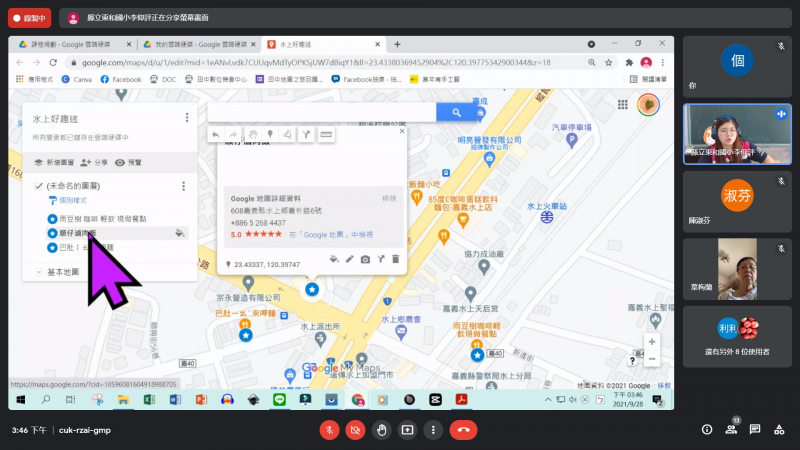Viewport: 800px width, 450px height.
Task: Open the Google apps grid icon
Action: click(622, 105)
